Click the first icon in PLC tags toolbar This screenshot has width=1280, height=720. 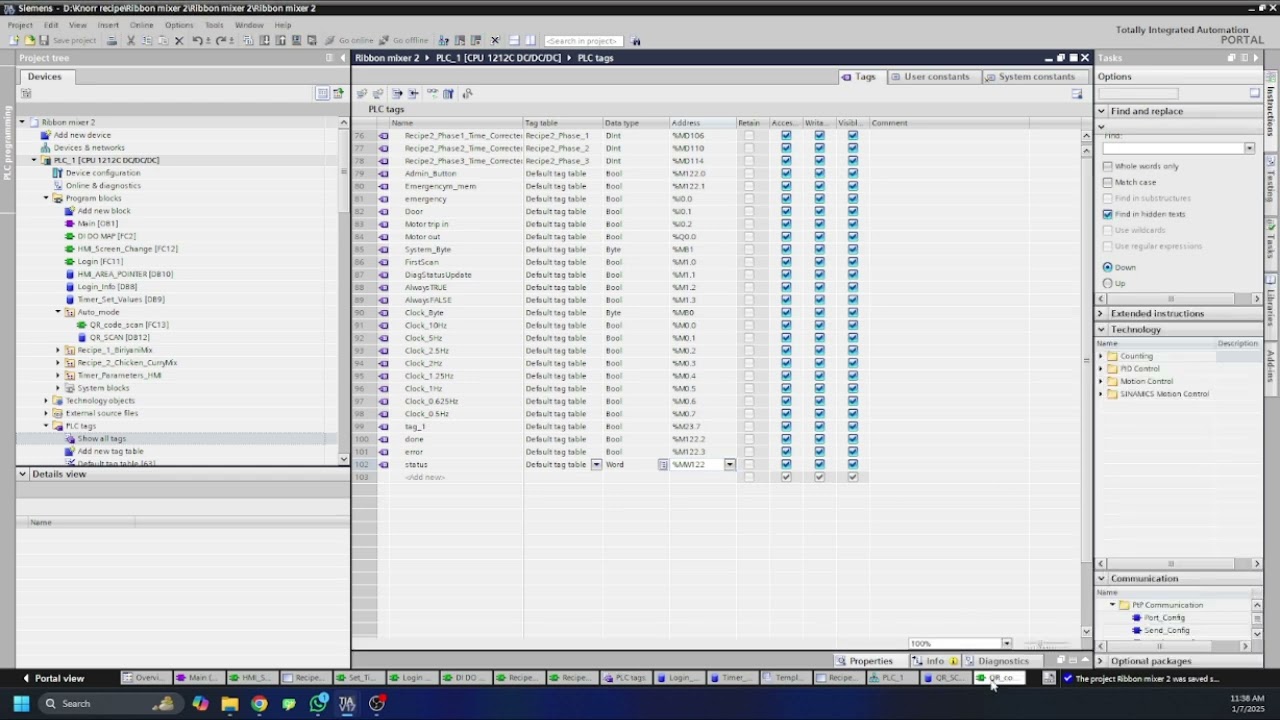(362, 93)
